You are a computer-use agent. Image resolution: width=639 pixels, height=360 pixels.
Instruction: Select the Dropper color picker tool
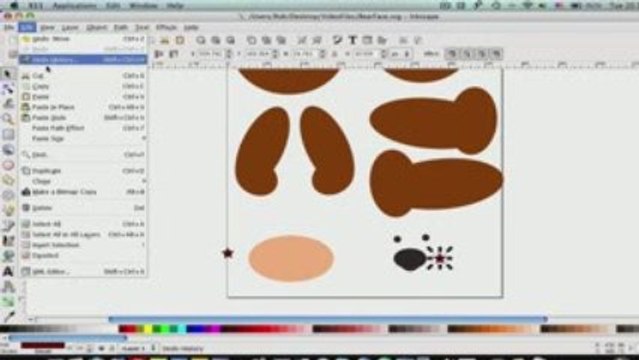pos(8,316)
